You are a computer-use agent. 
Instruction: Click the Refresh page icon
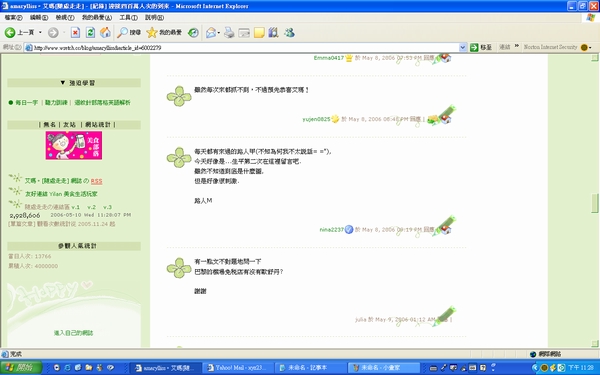[x=90, y=33]
